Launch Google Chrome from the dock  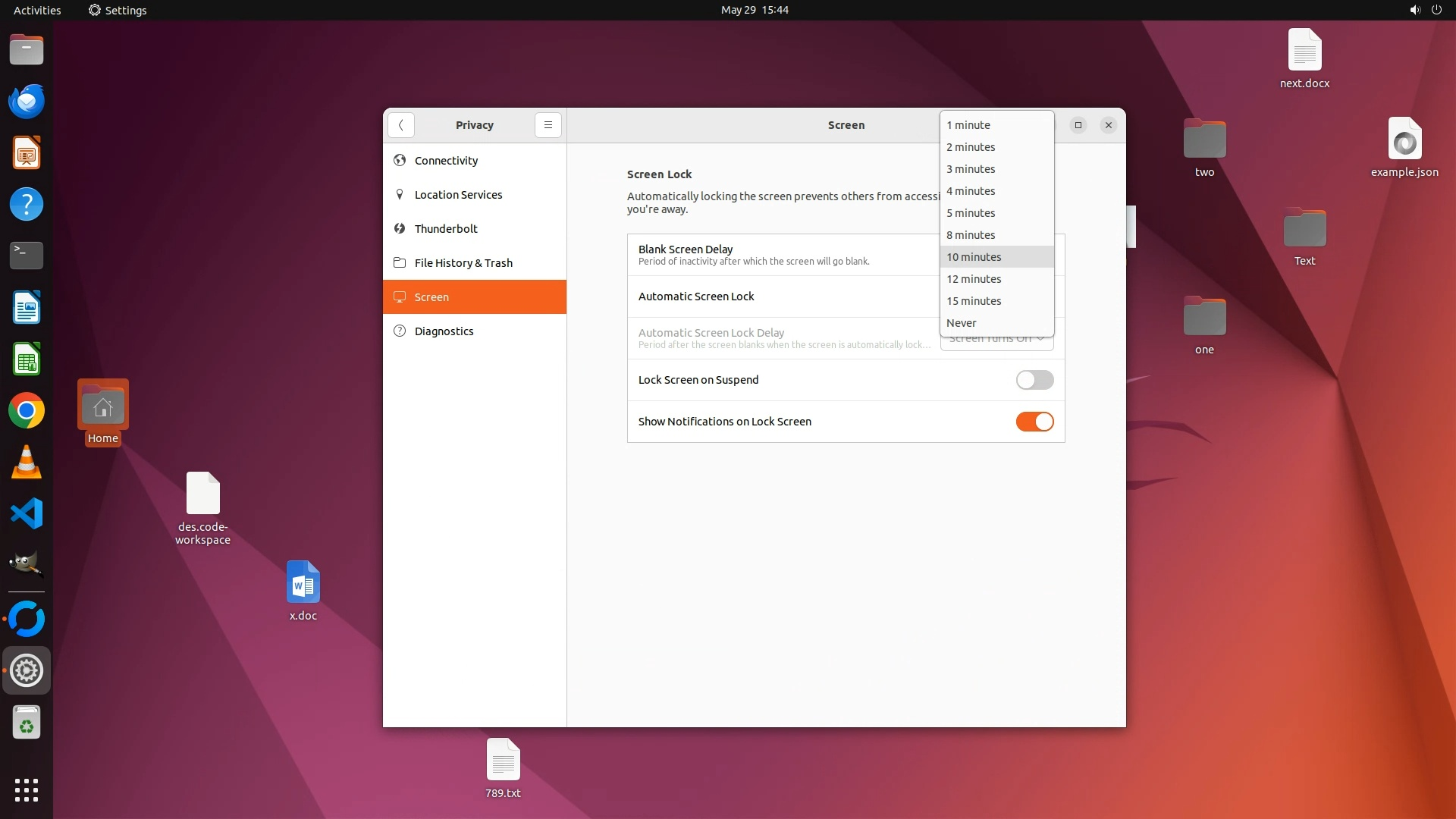[x=27, y=411]
